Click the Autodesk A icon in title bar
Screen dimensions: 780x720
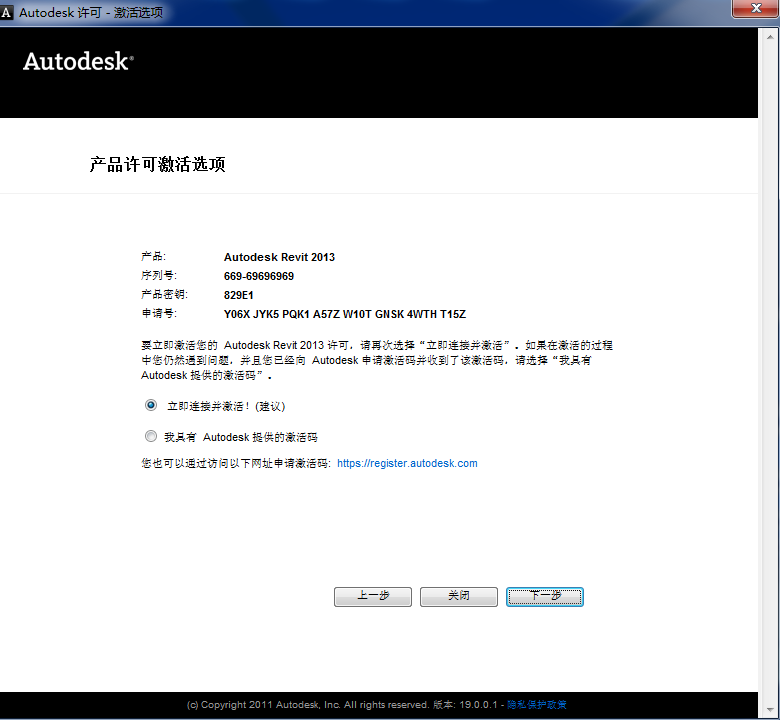tap(6, 13)
